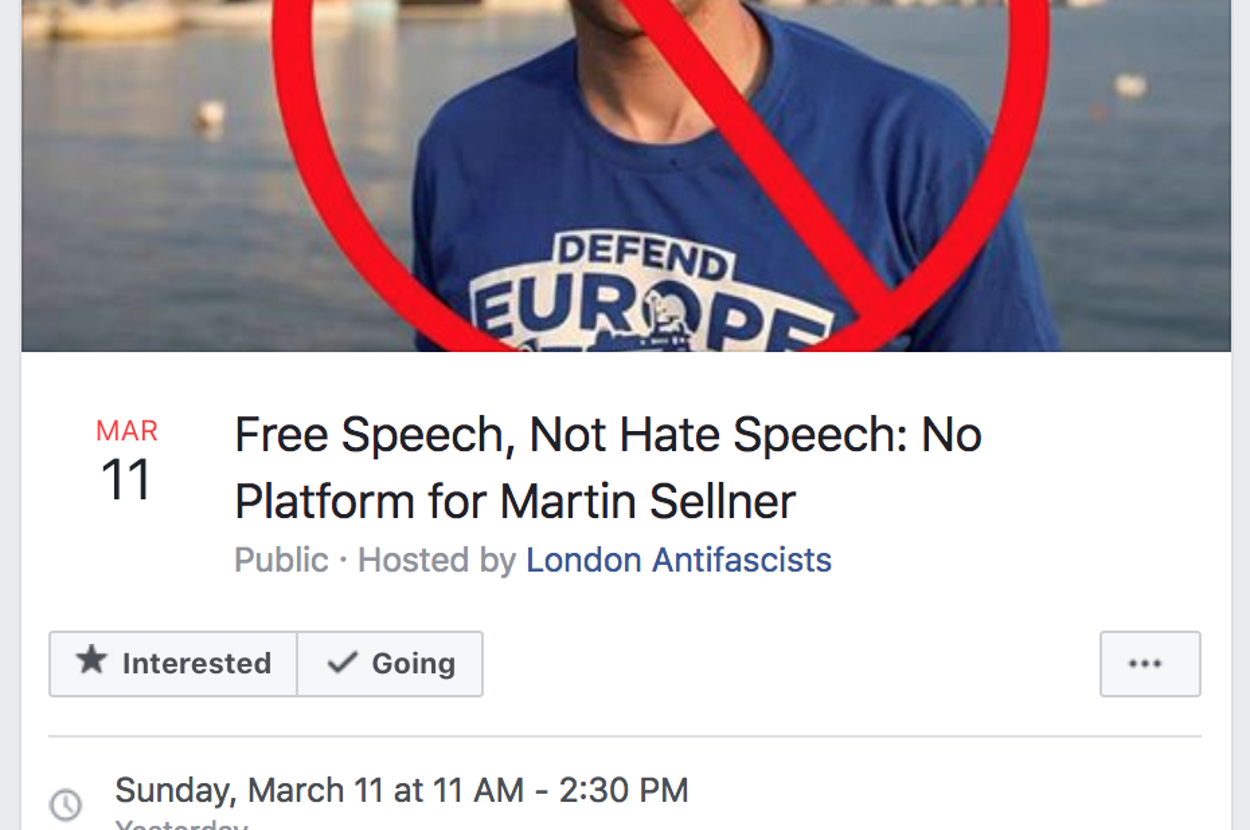Click the clock icon beside event time

point(66,804)
